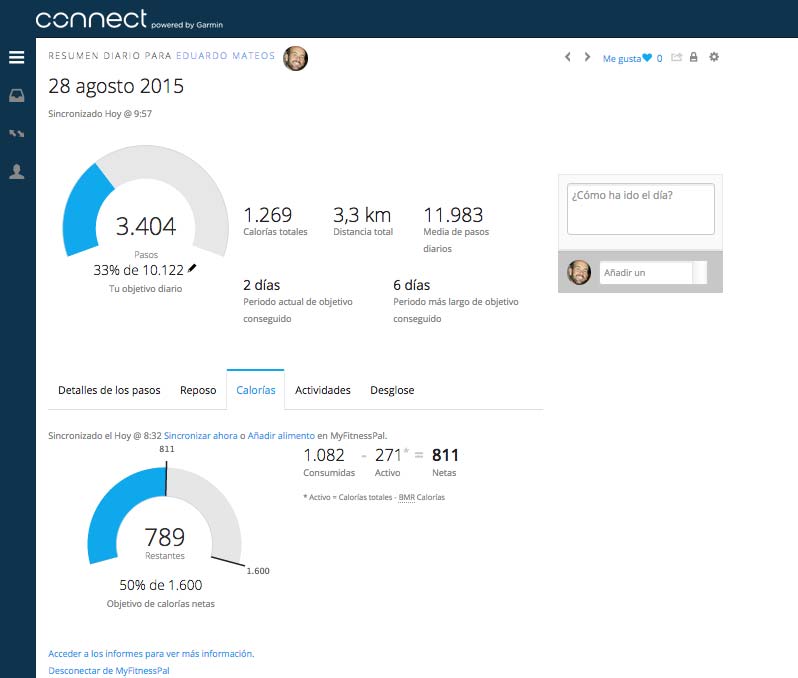Edit step goal with pencil icon
Screen dimensions: 798x678
coord(192,268)
